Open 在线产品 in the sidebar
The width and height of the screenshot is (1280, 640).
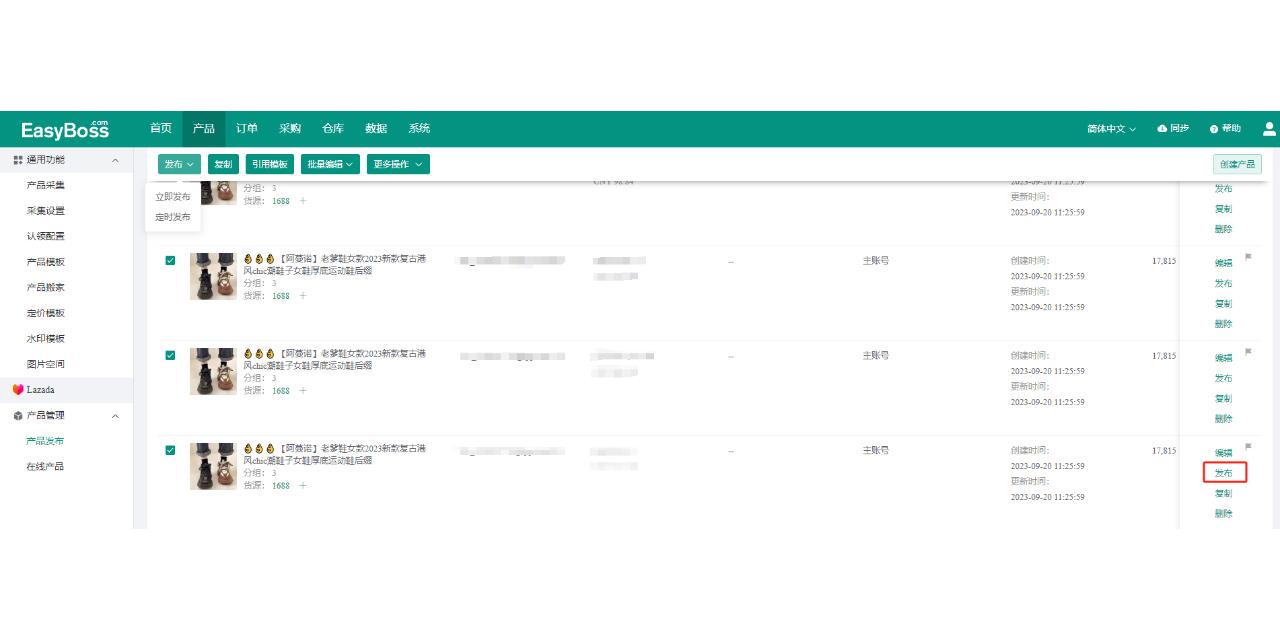pyautogui.click(x=45, y=466)
